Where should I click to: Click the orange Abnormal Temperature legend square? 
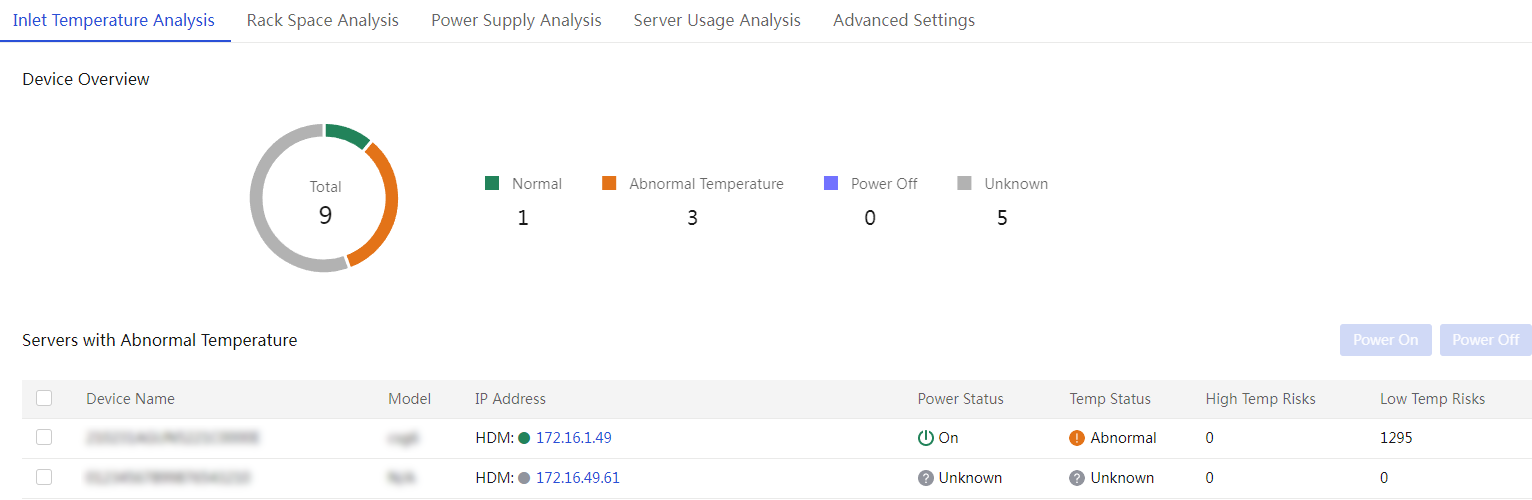tap(609, 183)
